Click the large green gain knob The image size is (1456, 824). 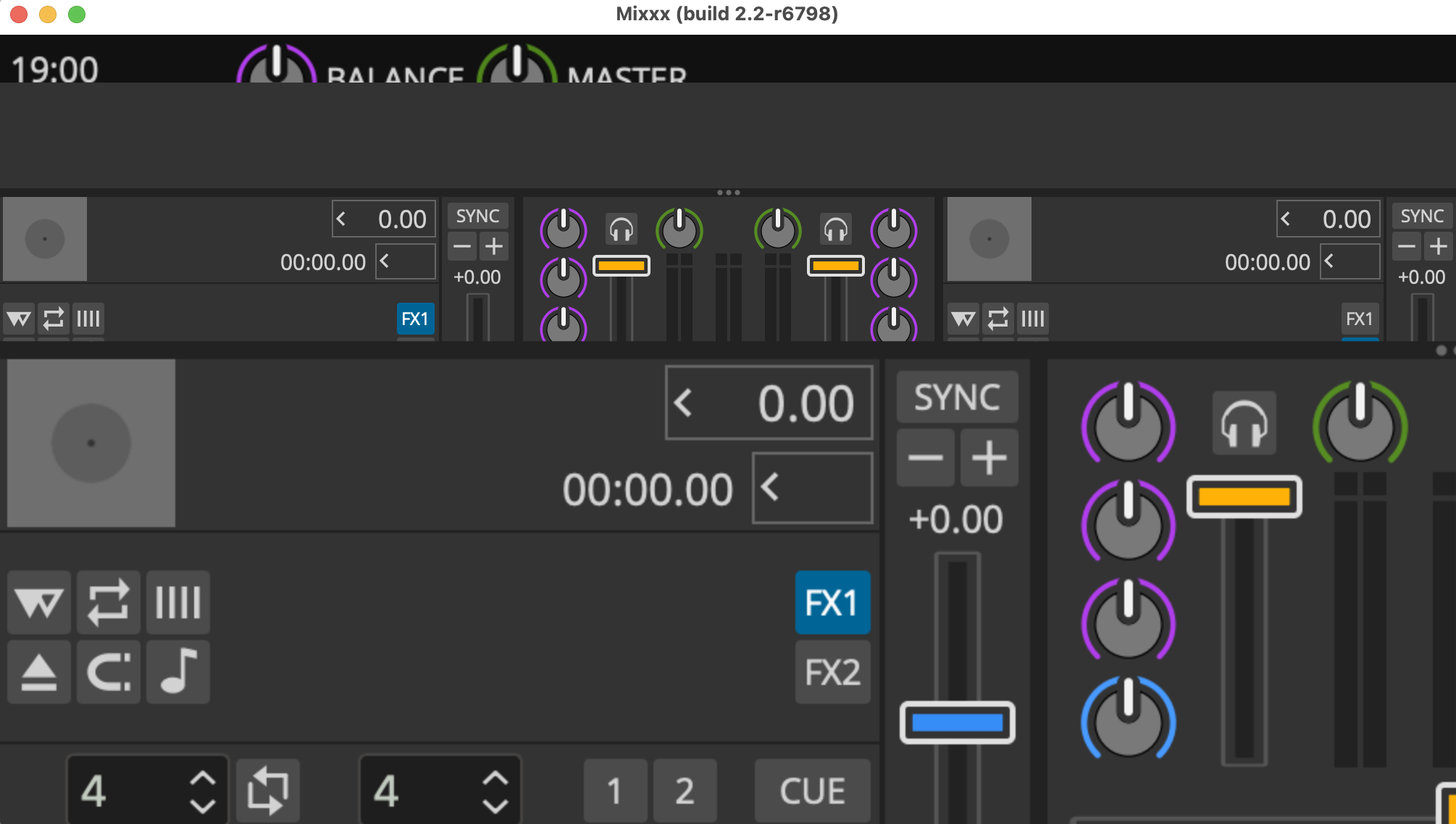click(x=1360, y=424)
